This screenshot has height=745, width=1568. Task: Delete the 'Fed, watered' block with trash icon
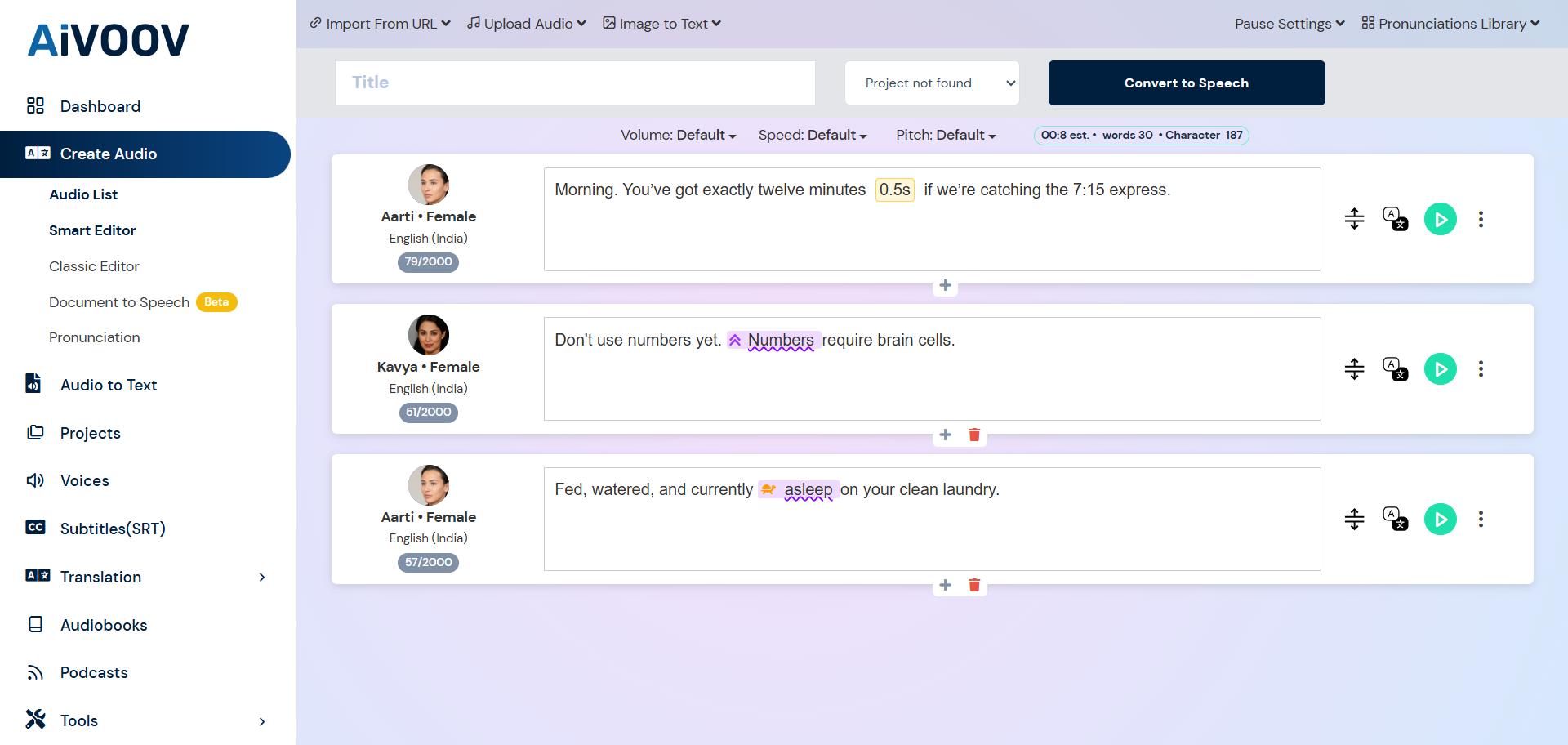[974, 585]
